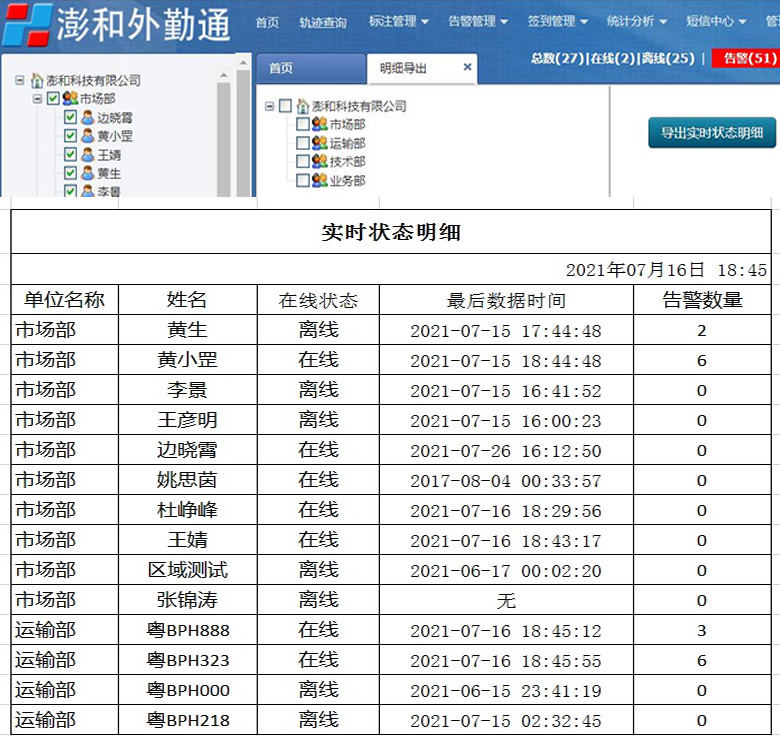Image resolution: width=780 pixels, height=736 pixels.
Task: Click the 澎和外勤通 logo icon
Action: tap(26, 24)
